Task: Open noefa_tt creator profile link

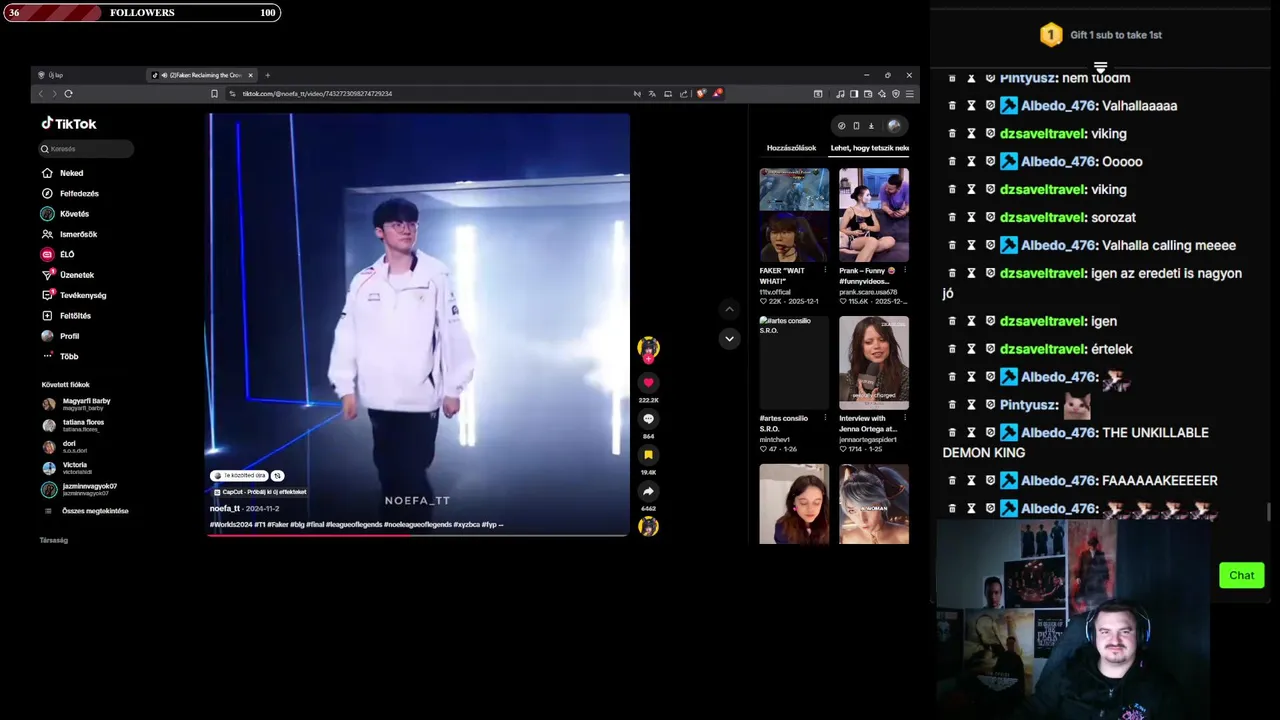Action: click(x=225, y=508)
